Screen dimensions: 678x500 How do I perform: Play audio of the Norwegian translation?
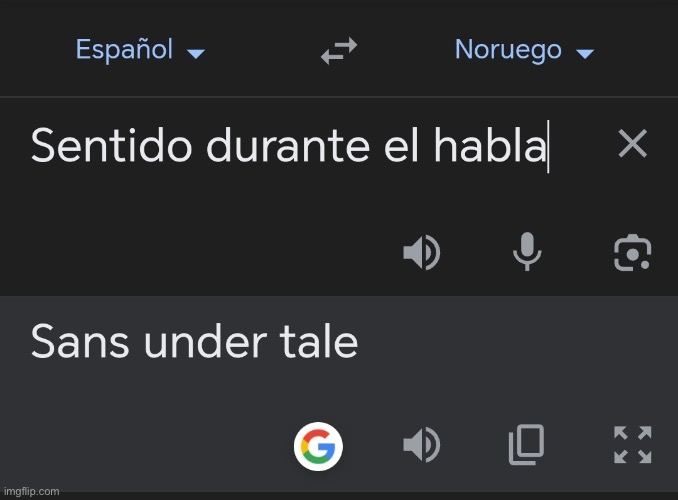click(422, 445)
